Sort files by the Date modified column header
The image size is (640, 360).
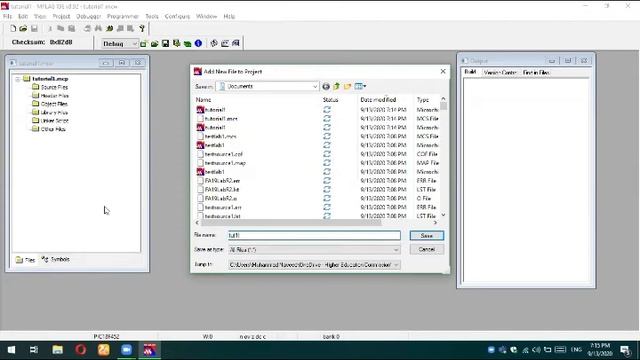pyautogui.click(x=378, y=100)
